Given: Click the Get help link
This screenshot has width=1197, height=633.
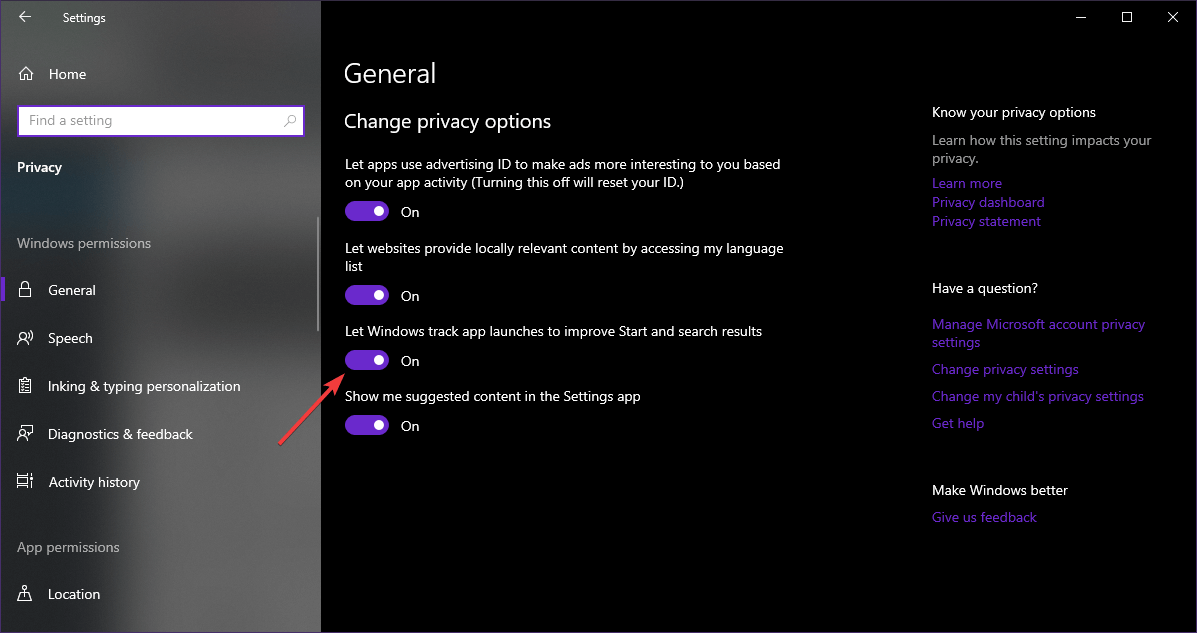Looking at the screenshot, I should click(x=957, y=423).
